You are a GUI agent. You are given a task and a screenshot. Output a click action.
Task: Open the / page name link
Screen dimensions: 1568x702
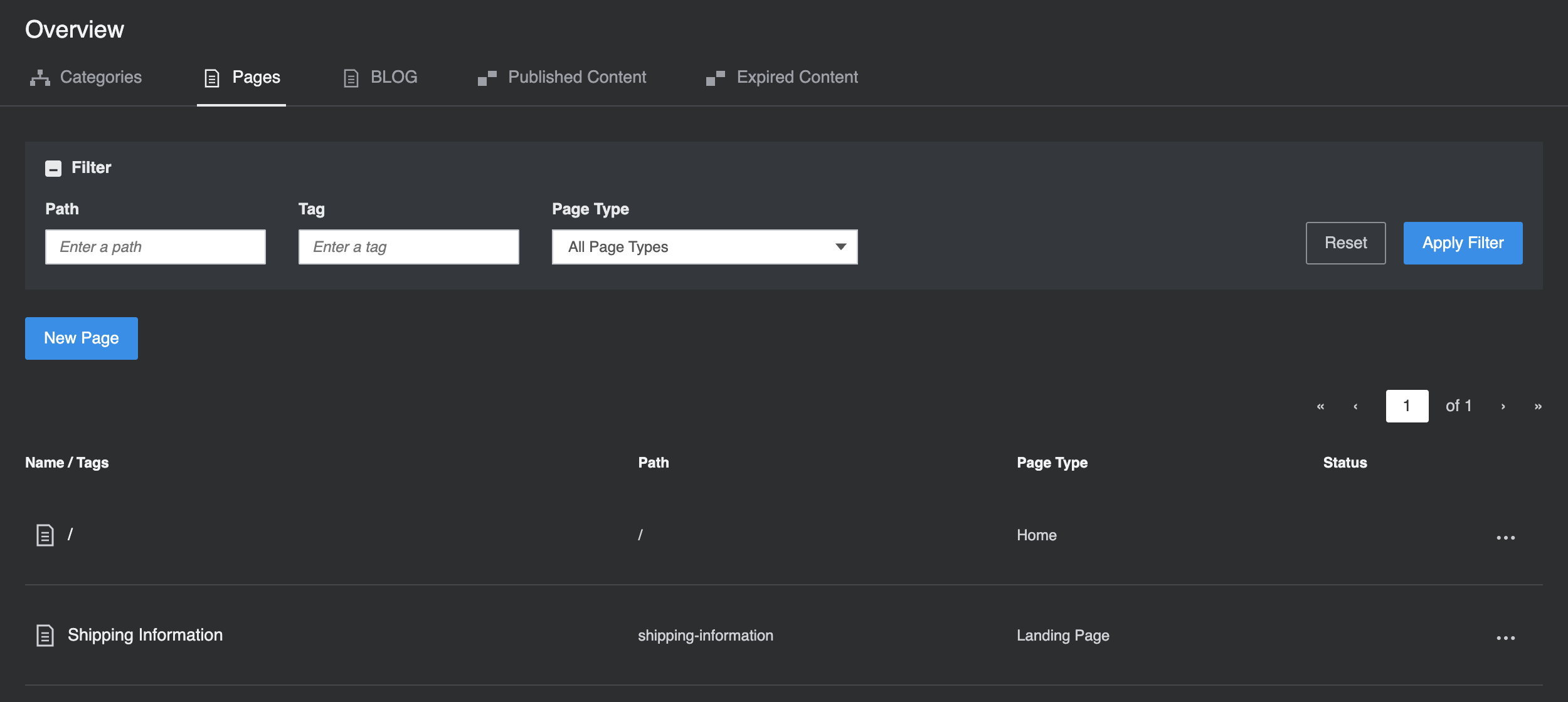[70, 535]
